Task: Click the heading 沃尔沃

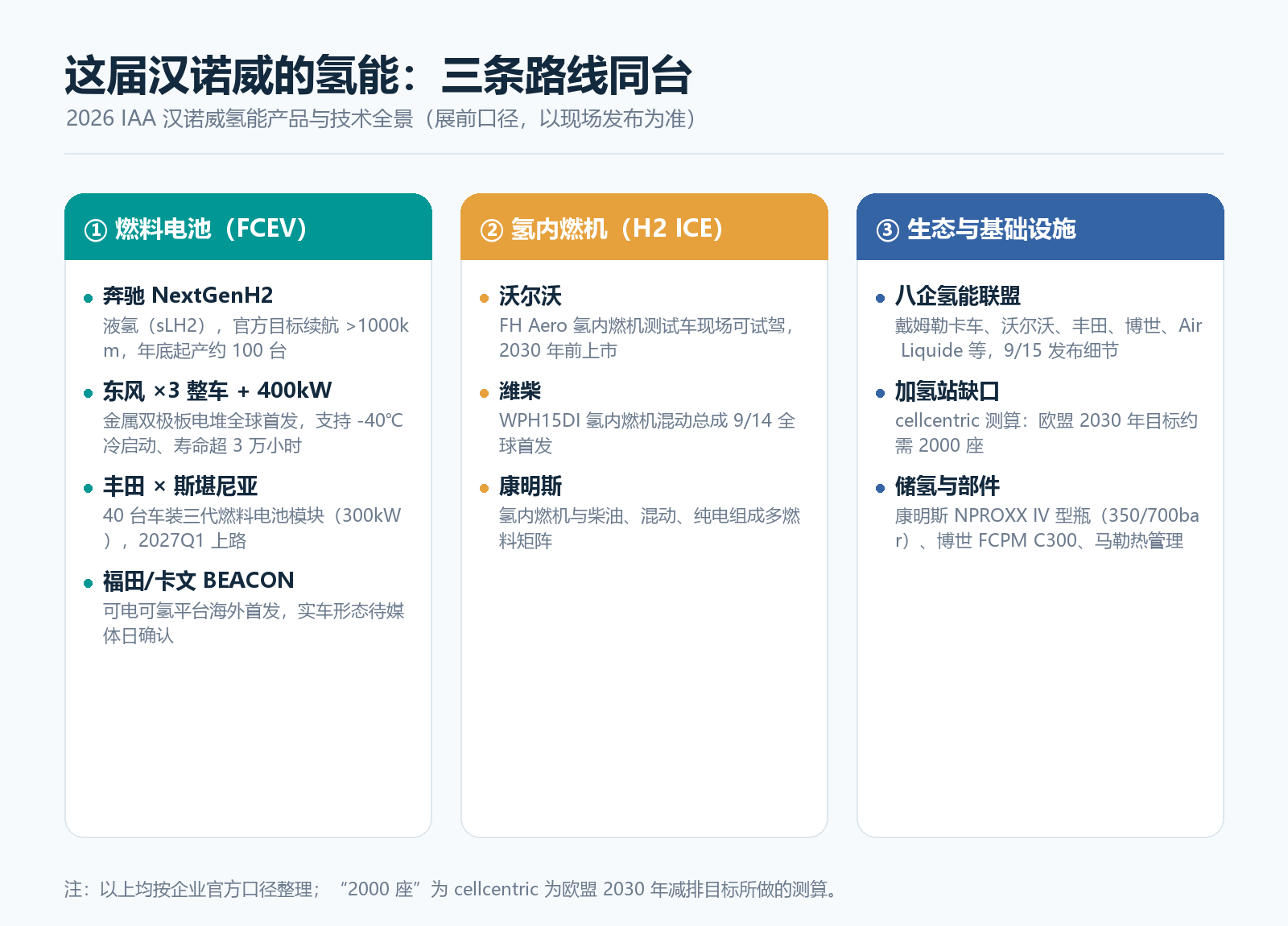Action: tap(530, 296)
